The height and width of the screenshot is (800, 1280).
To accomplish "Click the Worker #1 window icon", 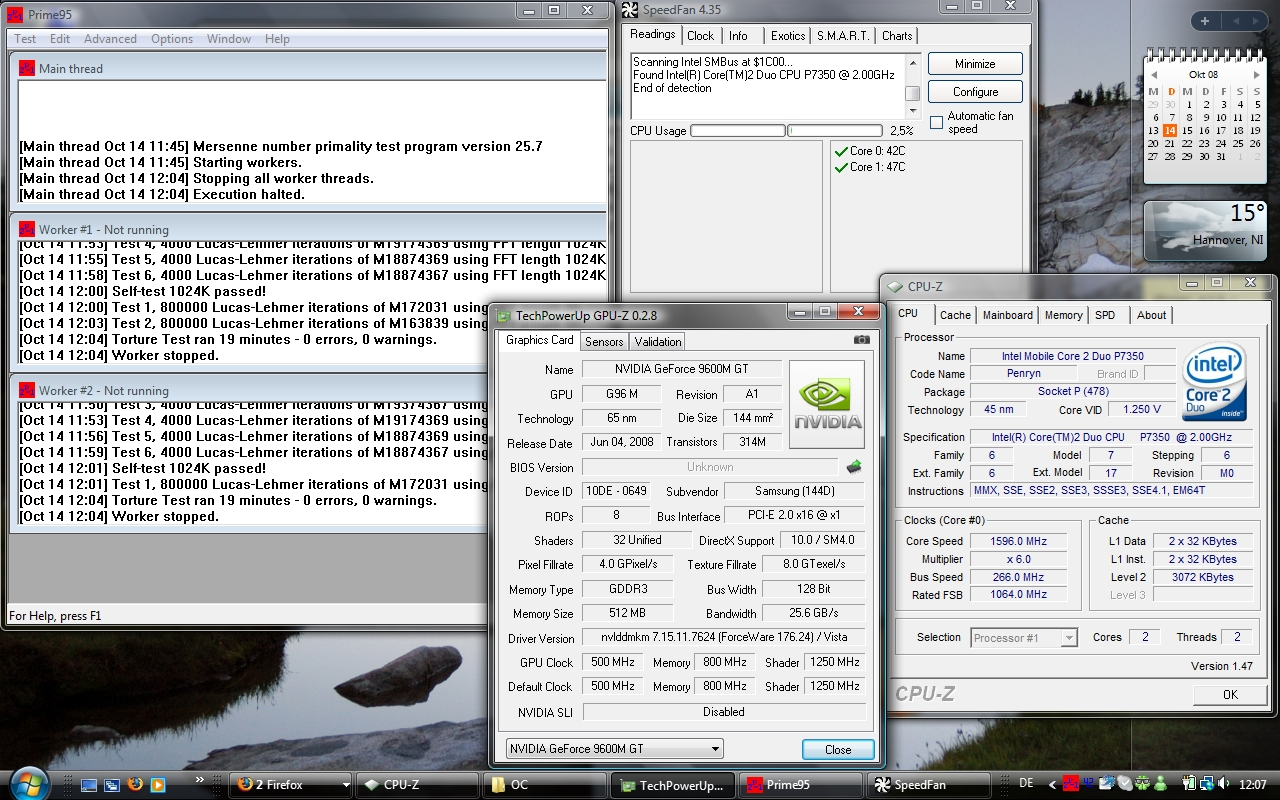I will (x=28, y=230).
